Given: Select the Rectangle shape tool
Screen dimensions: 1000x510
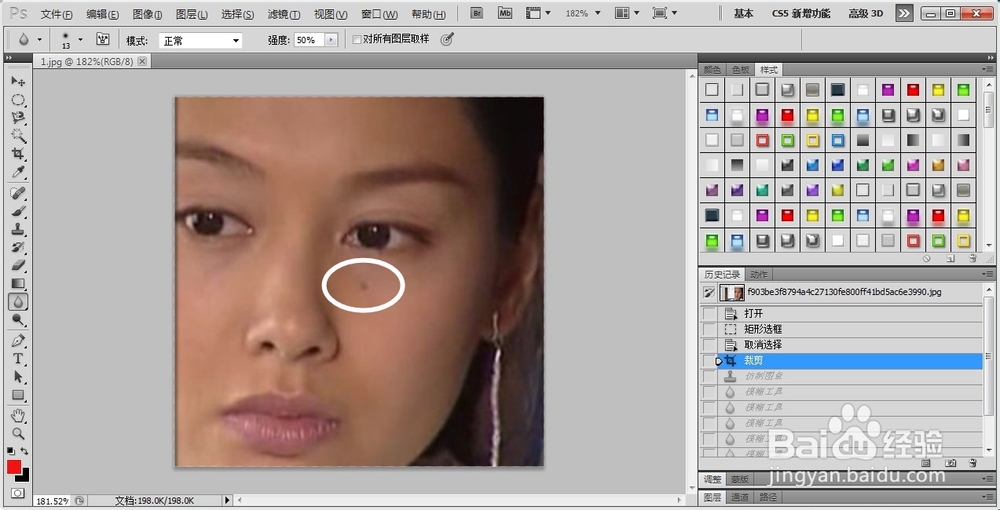Looking at the screenshot, I should [18, 395].
